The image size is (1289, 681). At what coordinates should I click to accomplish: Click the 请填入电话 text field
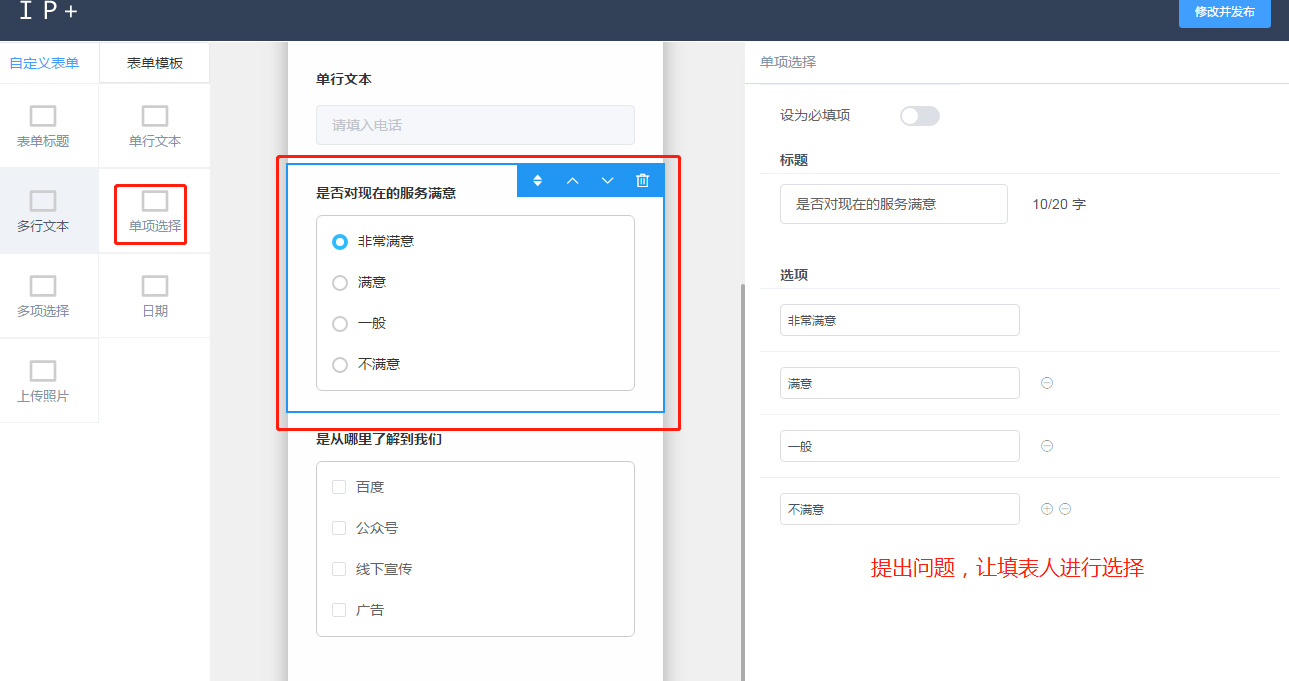(475, 125)
